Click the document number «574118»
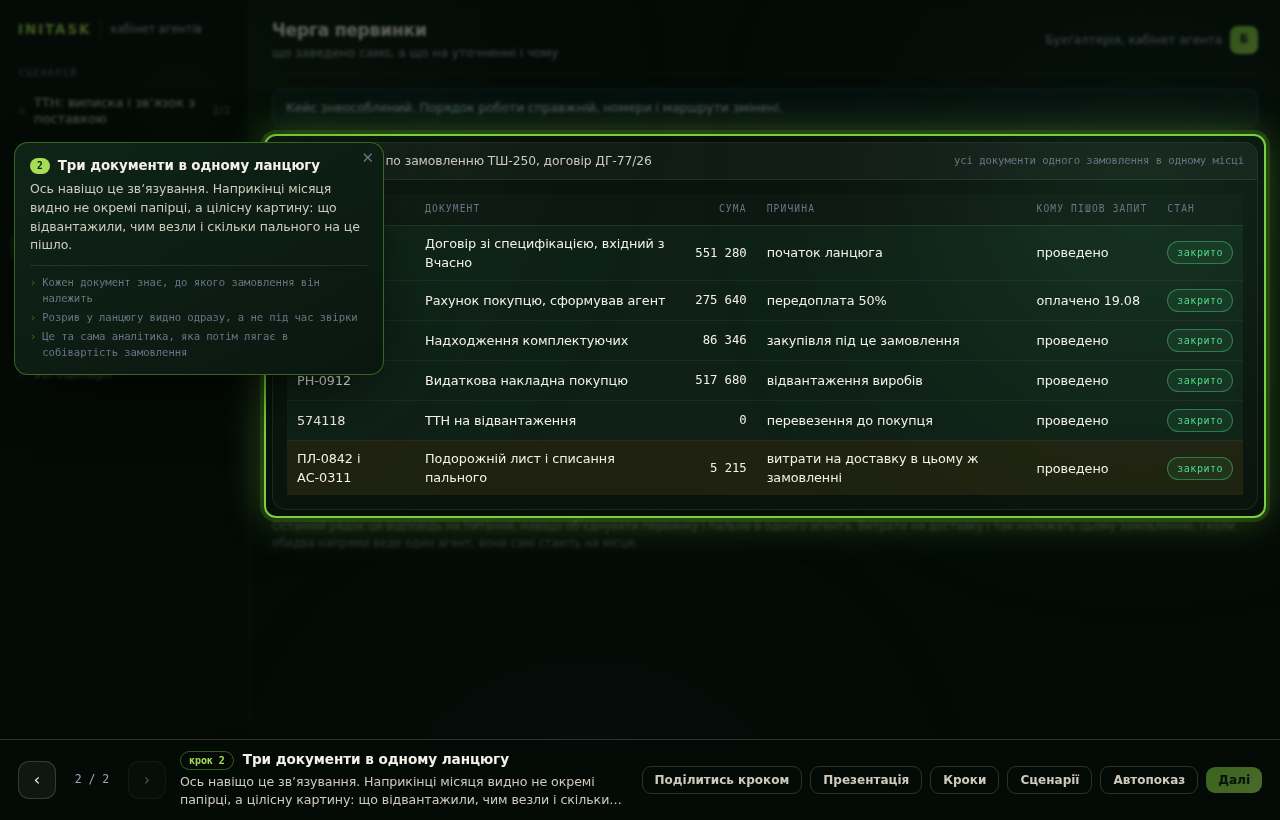 (321, 421)
